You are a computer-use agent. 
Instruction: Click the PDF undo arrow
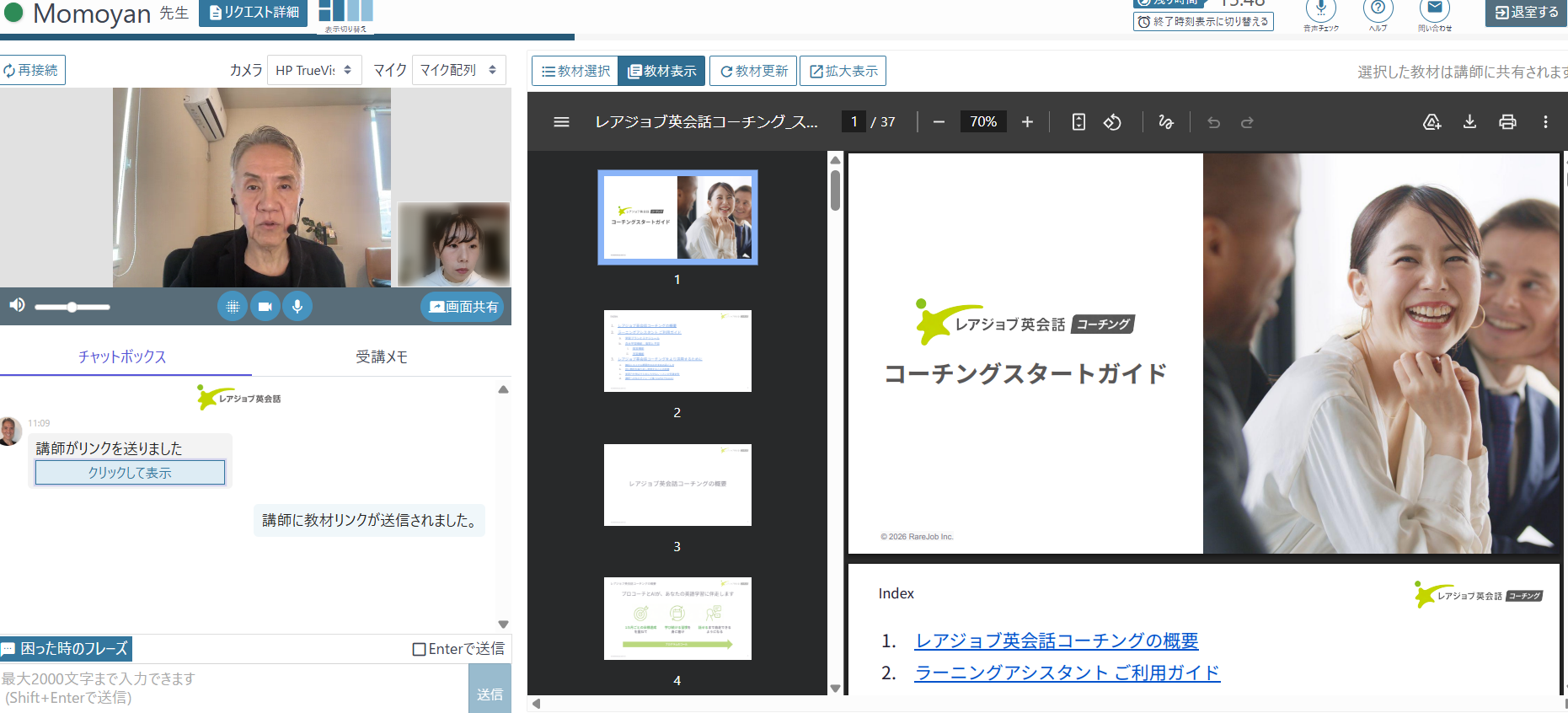(1213, 122)
